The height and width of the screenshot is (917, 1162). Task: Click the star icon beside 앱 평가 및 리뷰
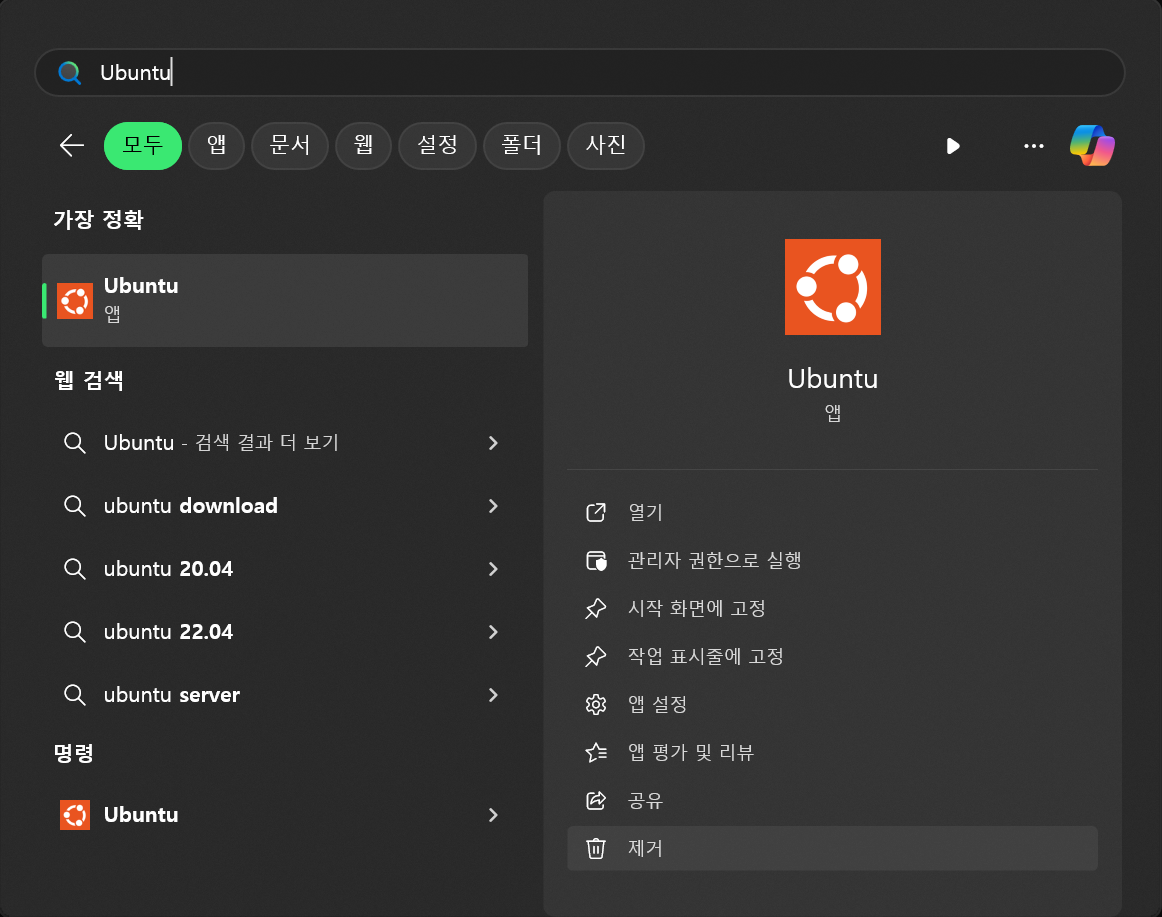click(596, 752)
